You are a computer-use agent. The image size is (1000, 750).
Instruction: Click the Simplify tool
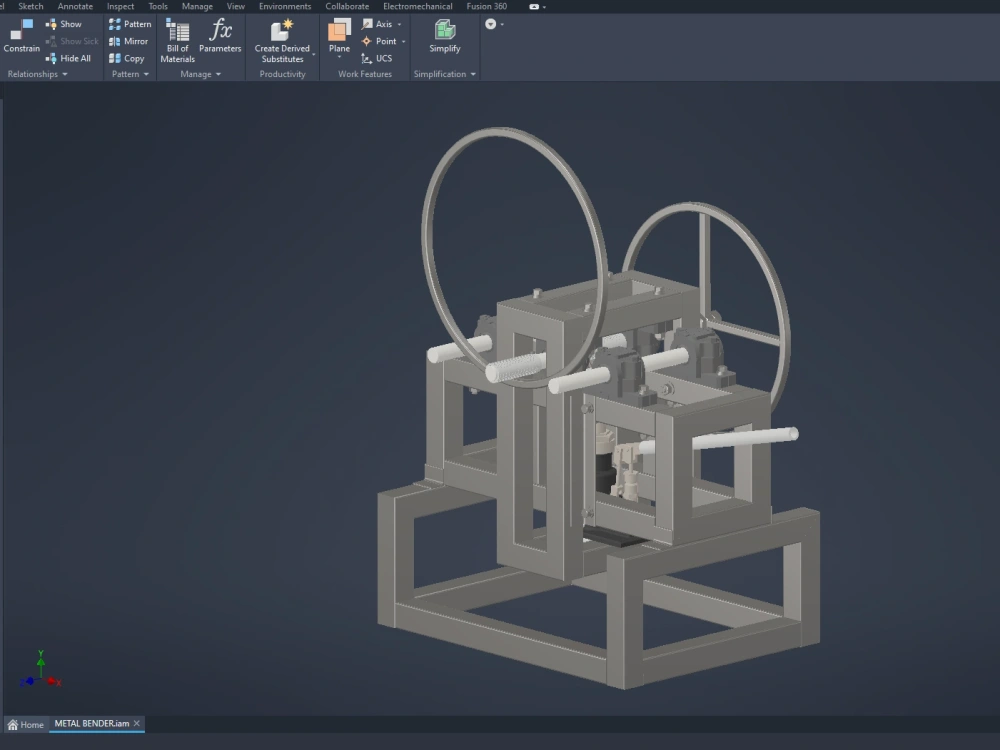pyautogui.click(x=445, y=36)
